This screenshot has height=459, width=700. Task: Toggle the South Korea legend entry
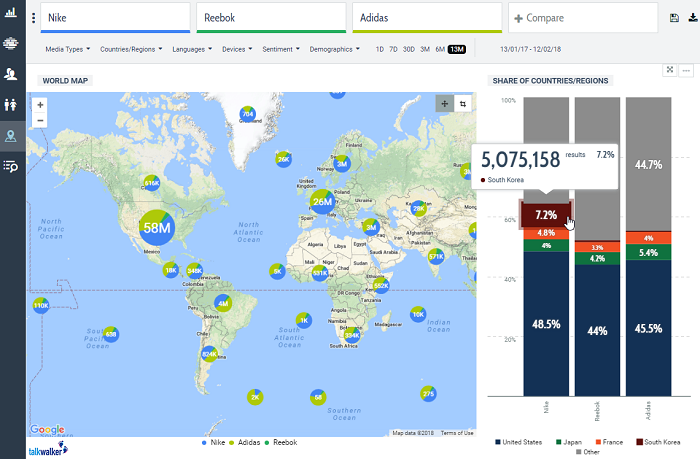tap(661, 441)
